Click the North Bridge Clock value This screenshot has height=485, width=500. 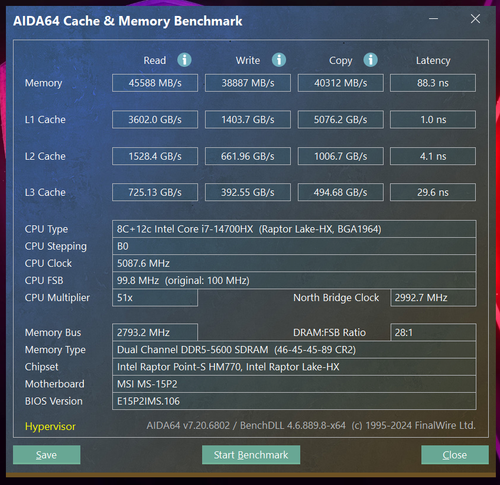click(x=433, y=298)
